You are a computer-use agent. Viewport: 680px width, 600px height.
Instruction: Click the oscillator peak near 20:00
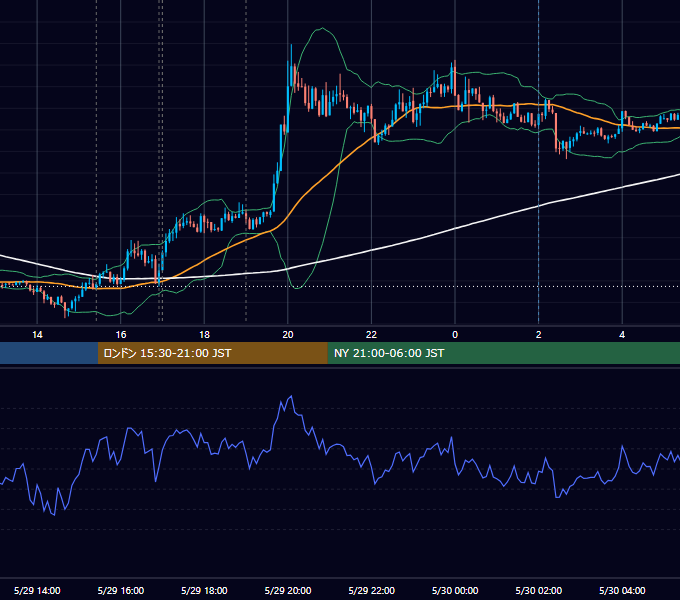pos(291,396)
